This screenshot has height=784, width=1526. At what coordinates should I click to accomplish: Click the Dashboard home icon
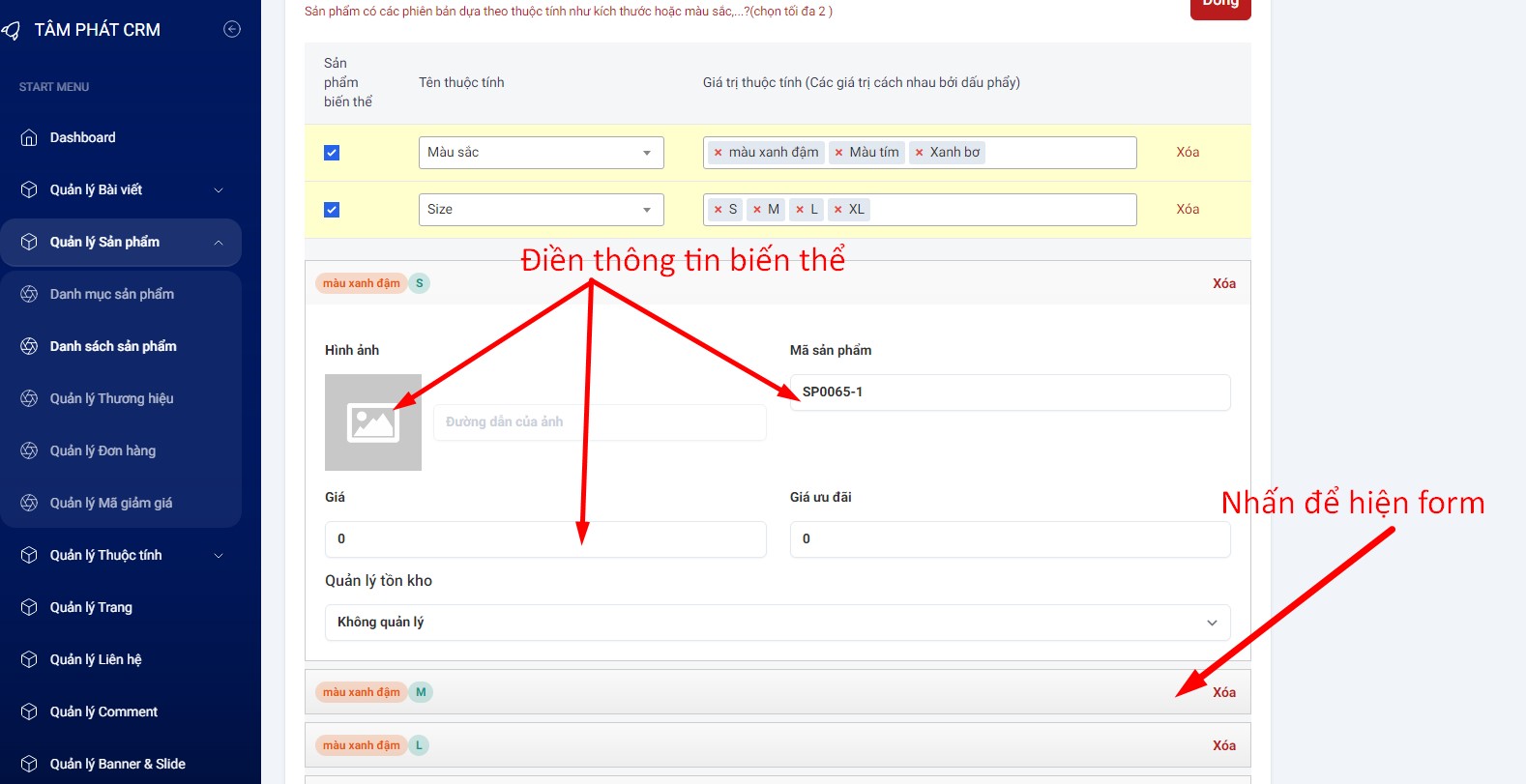[x=29, y=137]
